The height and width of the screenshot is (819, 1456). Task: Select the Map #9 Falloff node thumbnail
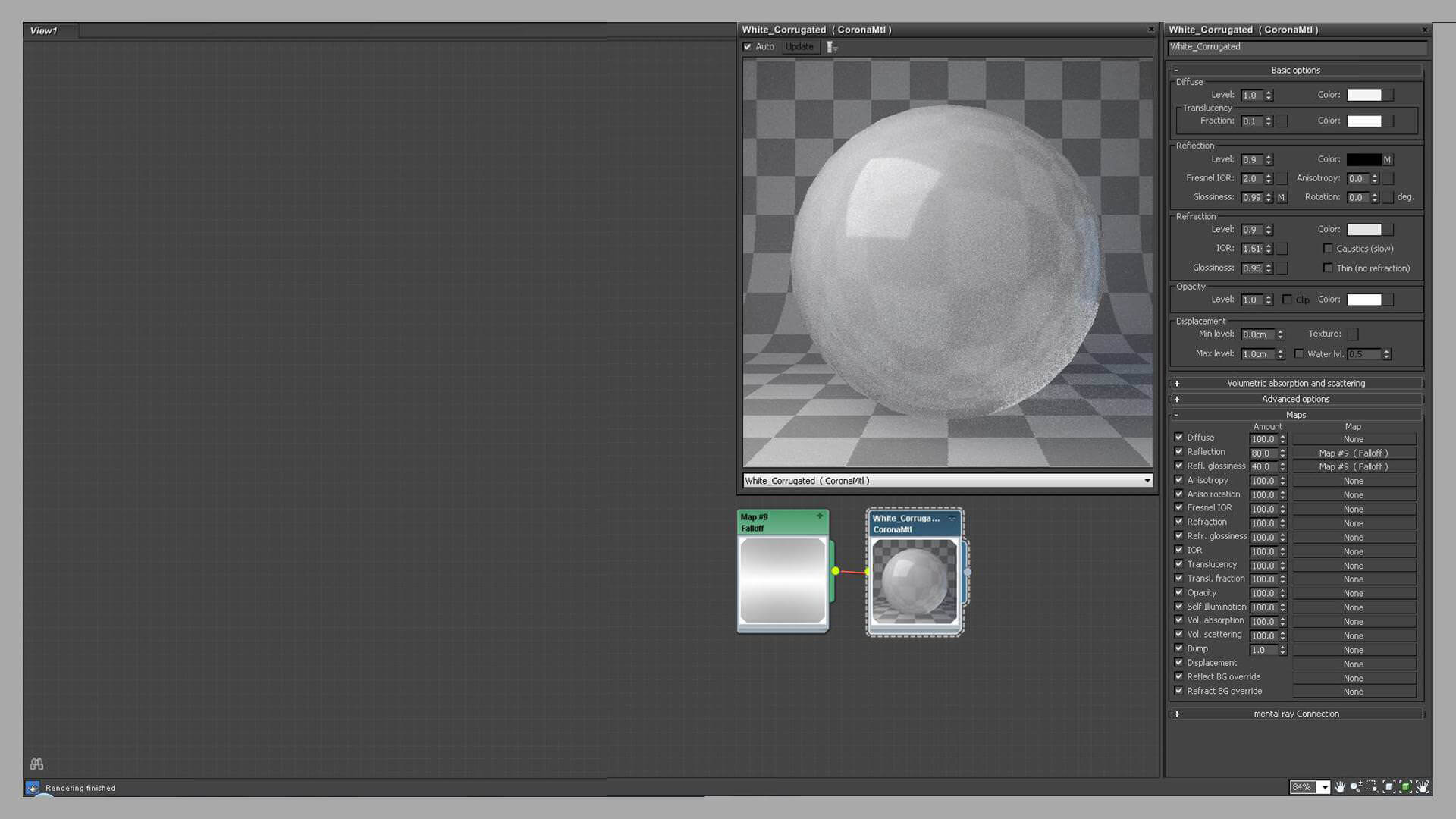pyautogui.click(x=783, y=581)
